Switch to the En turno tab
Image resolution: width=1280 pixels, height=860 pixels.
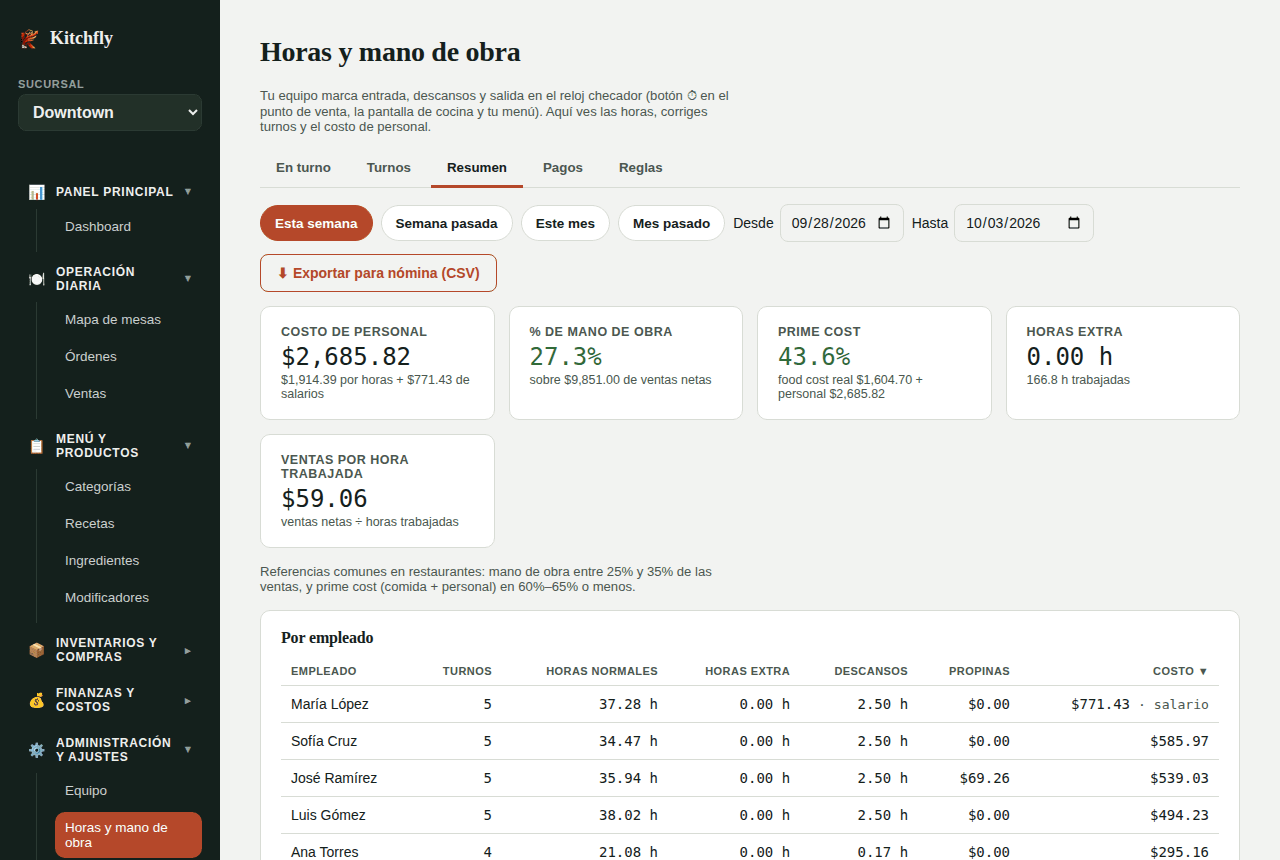pyautogui.click(x=303, y=168)
